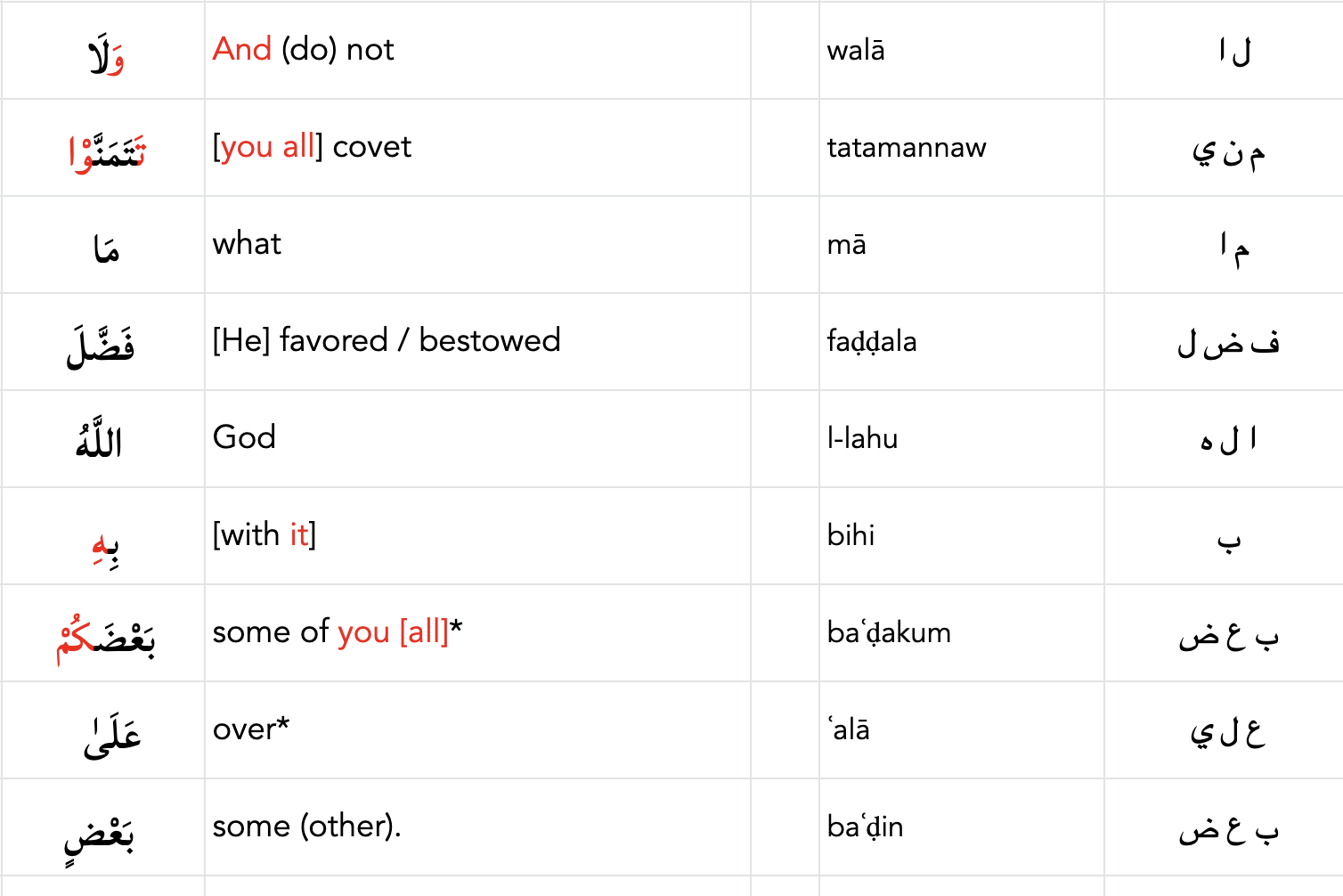Viewport: 1343px width, 896px height.
Task: Click the 'what' translation cell
Action: click(247, 244)
